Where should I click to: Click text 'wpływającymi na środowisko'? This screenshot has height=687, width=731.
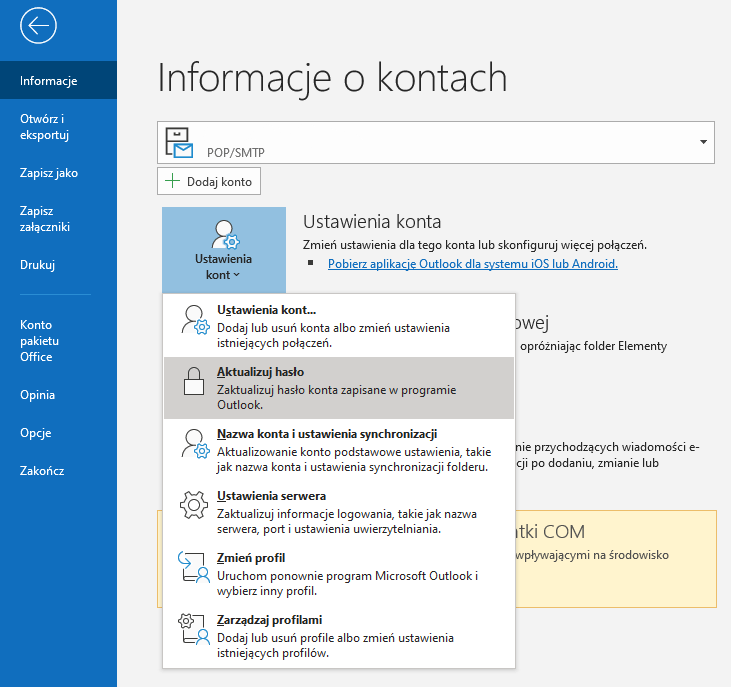[593, 555]
